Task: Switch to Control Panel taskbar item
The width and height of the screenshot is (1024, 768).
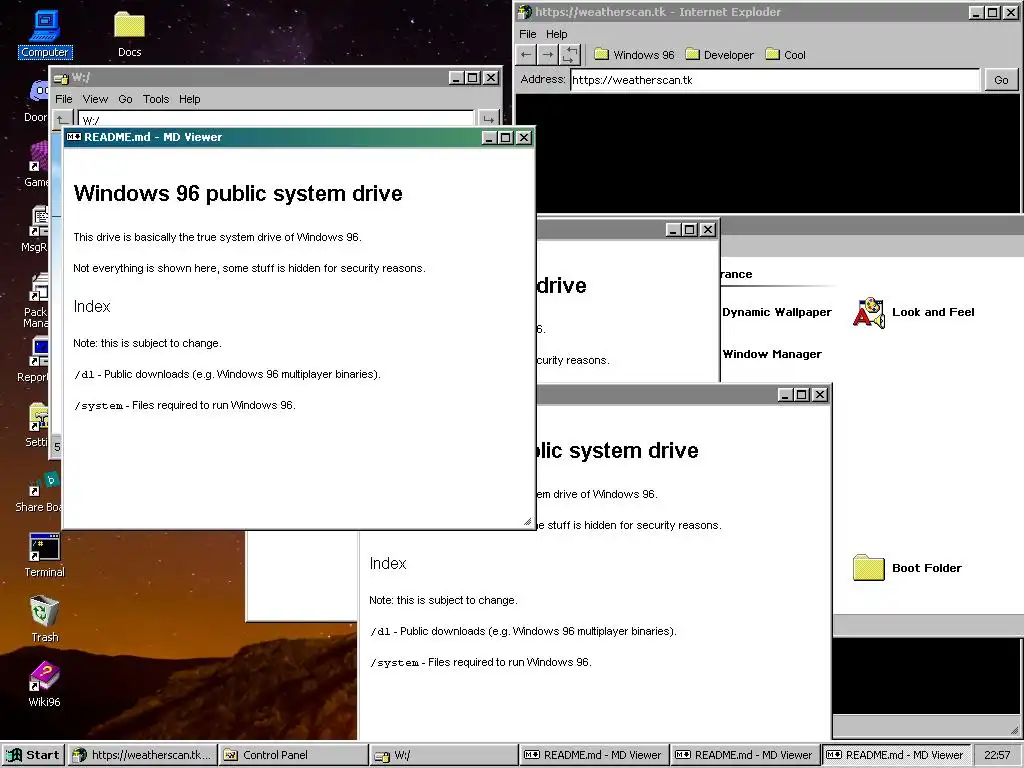Action: coord(293,755)
